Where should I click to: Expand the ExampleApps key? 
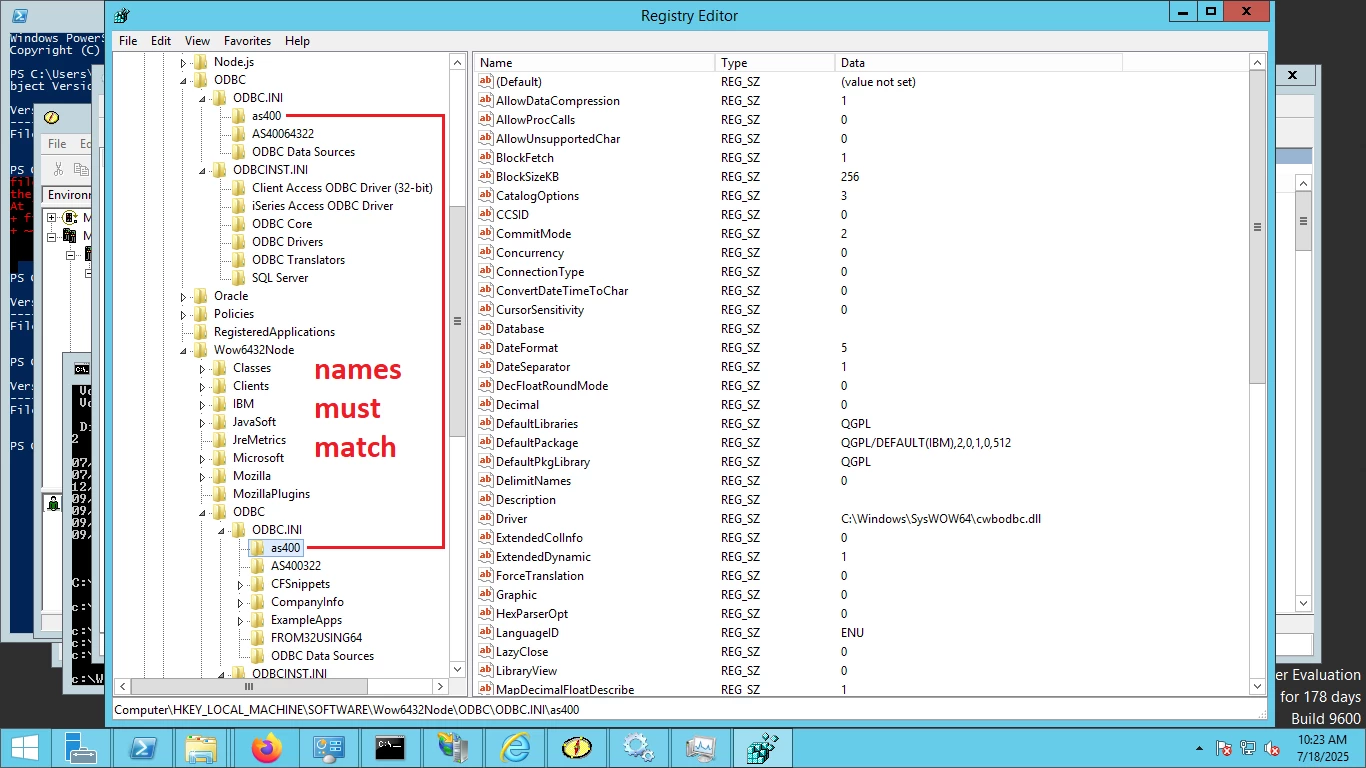[240, 620]
